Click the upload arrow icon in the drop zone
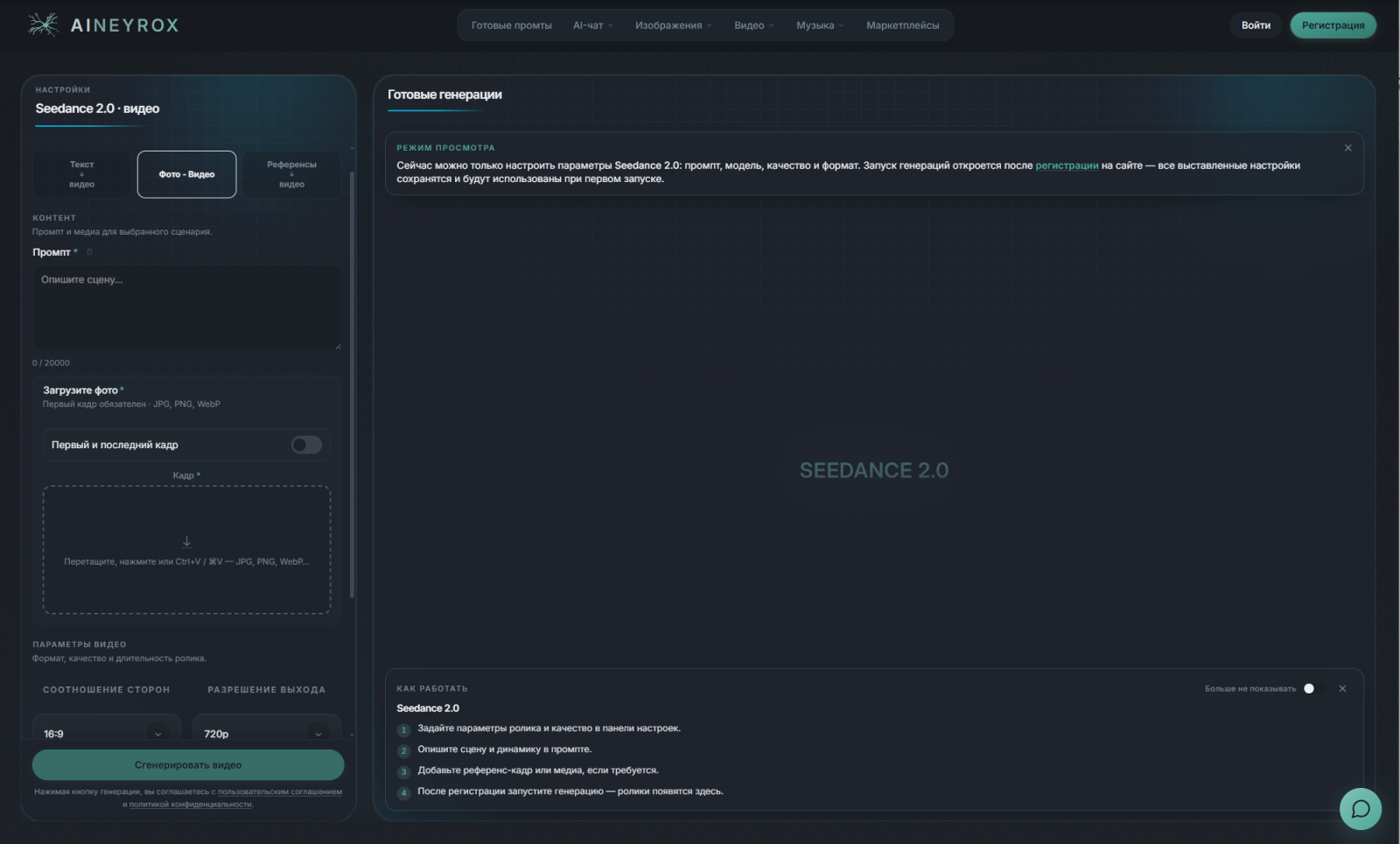Image resolution: width=1400 pixels, height=844 pixels. 186,542
